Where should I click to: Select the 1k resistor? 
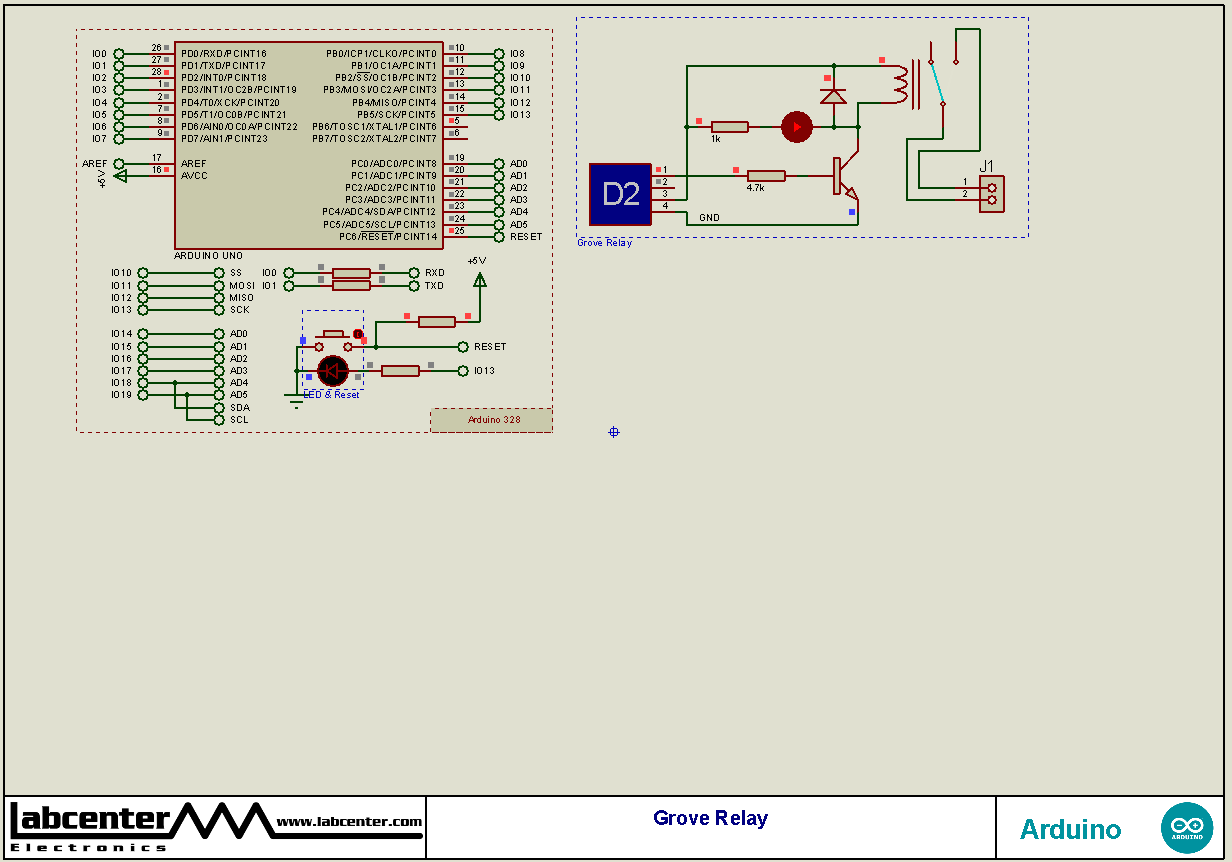click(729, 127)
